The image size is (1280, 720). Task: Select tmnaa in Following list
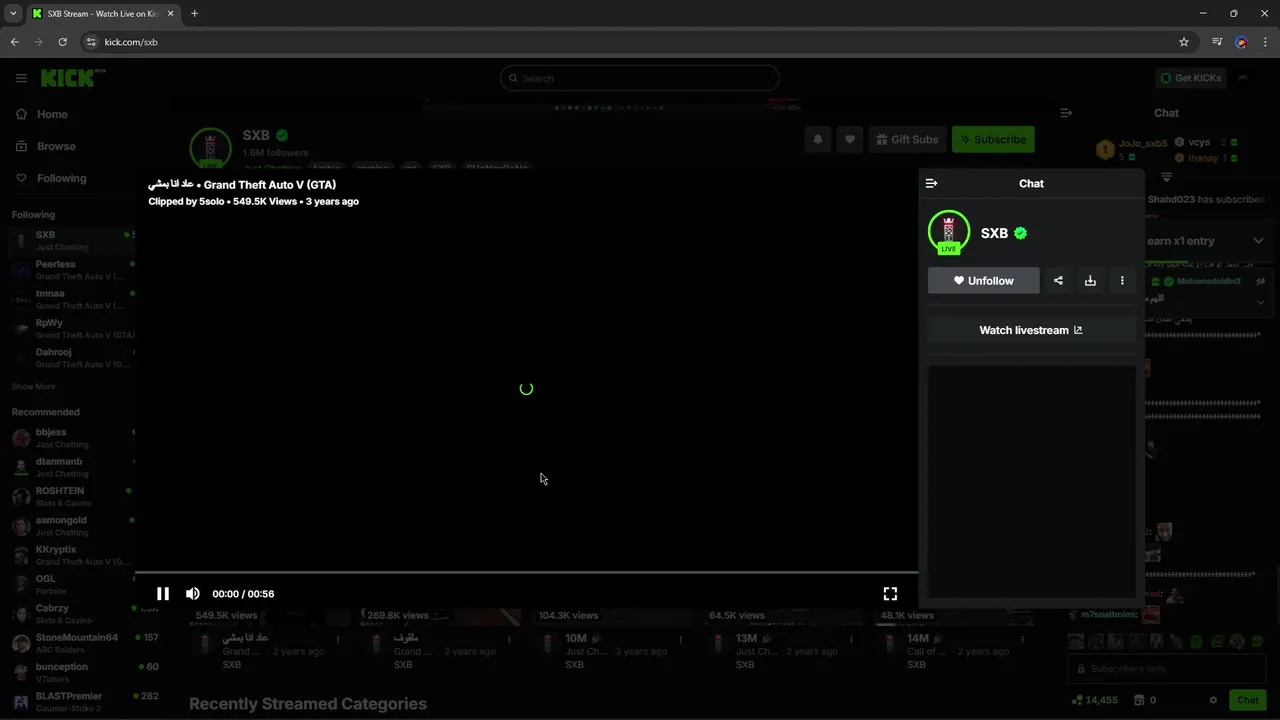68,299
